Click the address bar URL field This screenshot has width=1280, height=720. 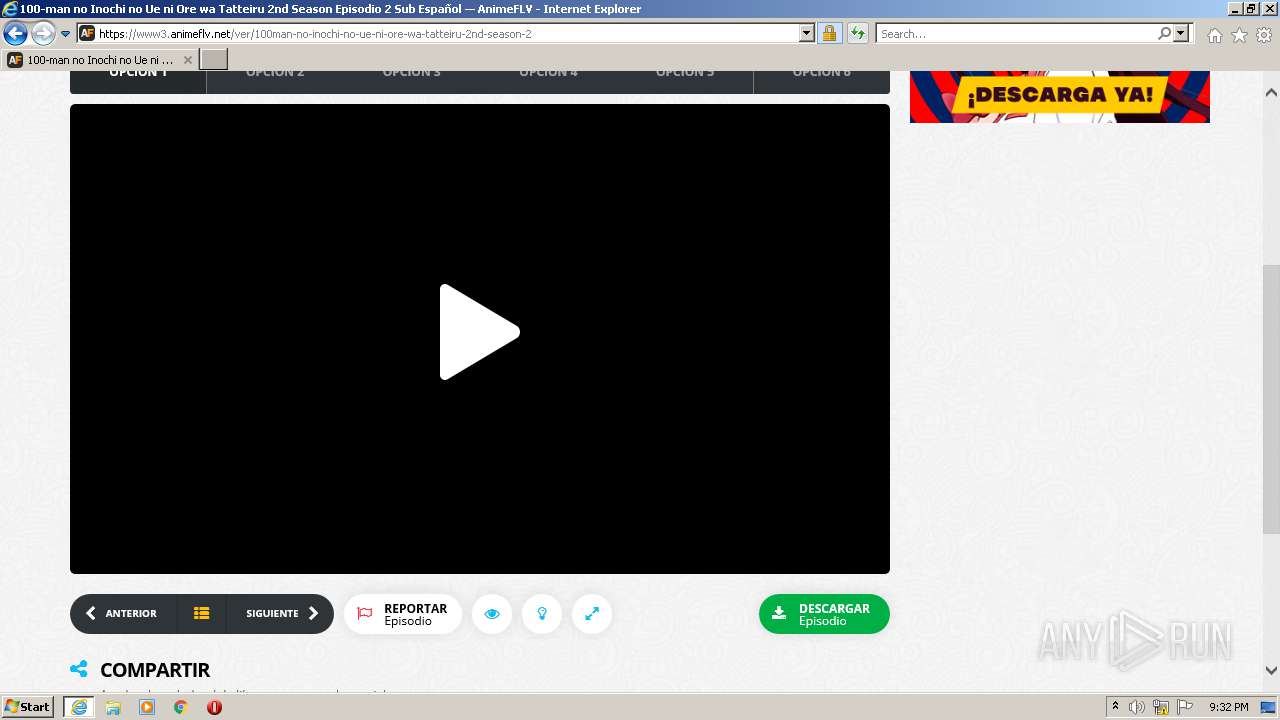(x=448, y=34)
